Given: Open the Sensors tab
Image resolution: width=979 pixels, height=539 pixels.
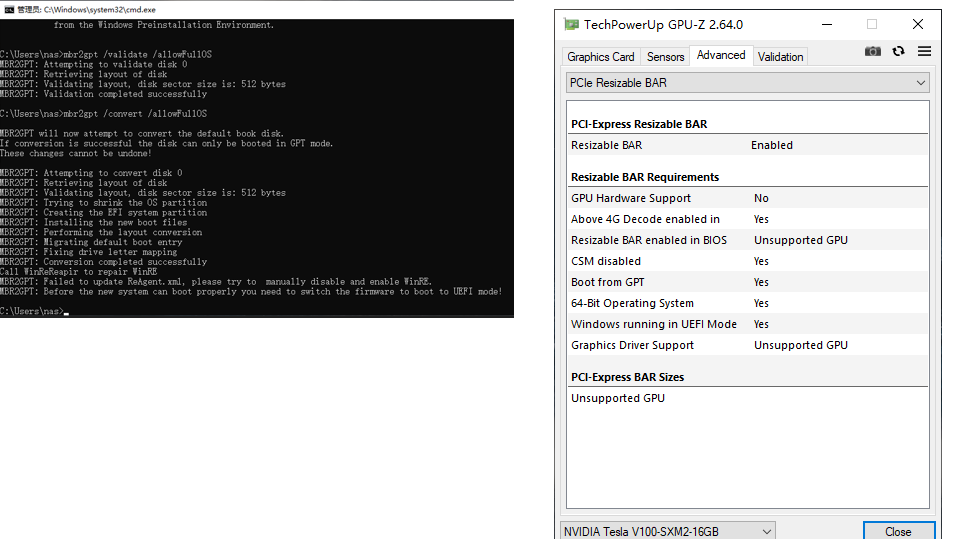Looking at the screenshot, I should point(665,57).
